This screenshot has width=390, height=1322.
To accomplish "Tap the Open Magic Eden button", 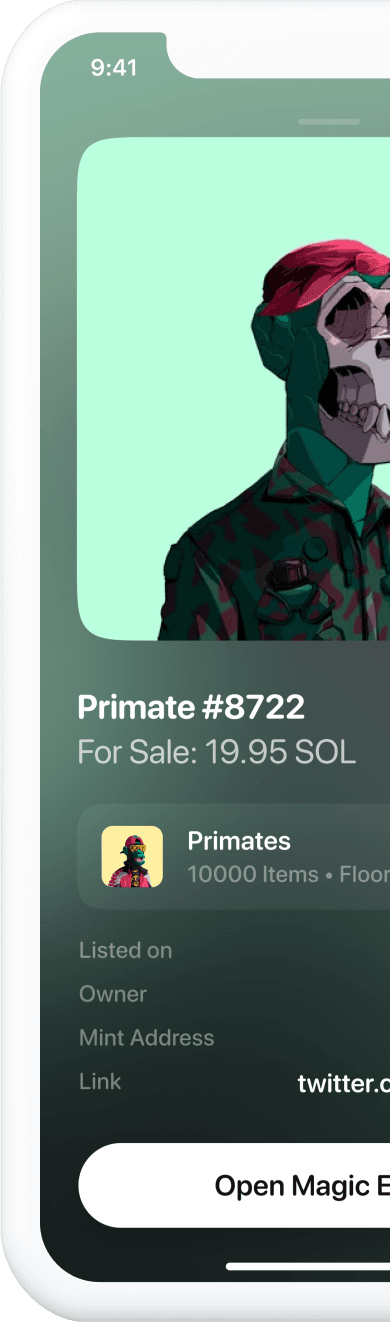I will click(234, 1185).
